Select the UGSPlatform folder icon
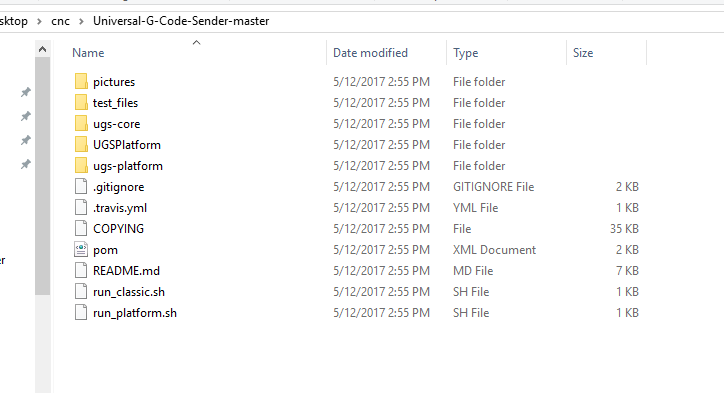Image resolution: width=724 pixels, height=393 pixels. pyautogui.click(x=81, y=145)
